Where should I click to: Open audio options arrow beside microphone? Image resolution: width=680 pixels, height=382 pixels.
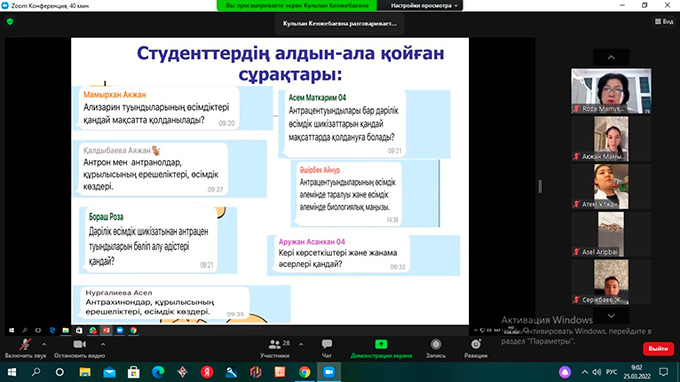click(x=44, y=344)
